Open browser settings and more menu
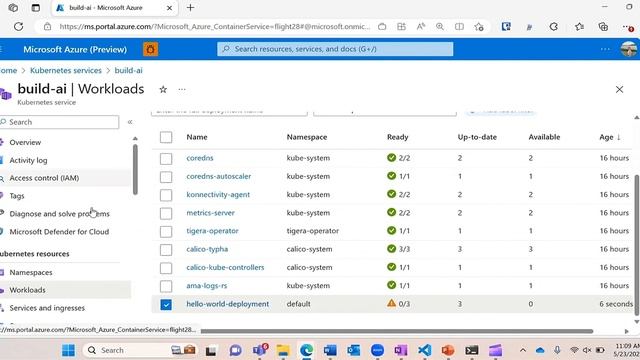The width and height of the screenshot is (640, 360). tap(628, 27)
